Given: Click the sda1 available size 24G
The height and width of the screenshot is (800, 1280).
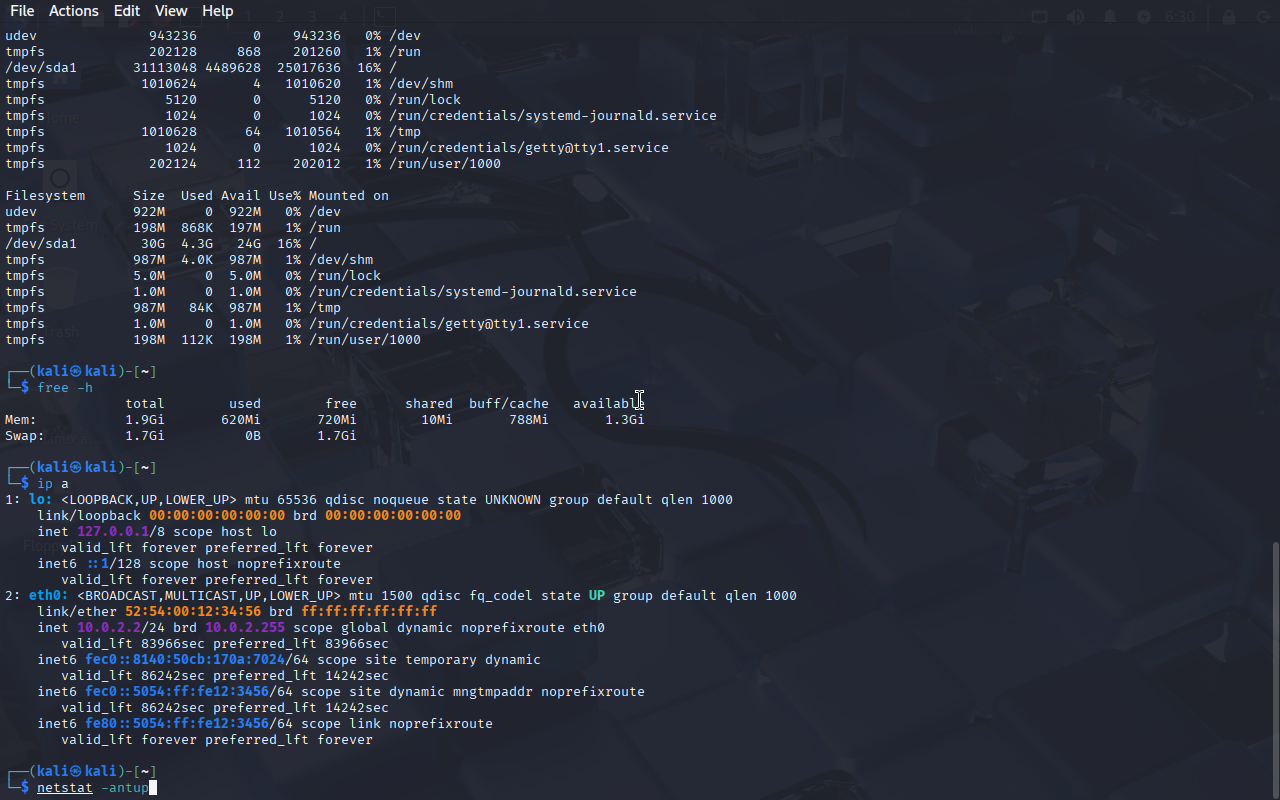Looking at the screenshot, I should [x=249, y=244].
